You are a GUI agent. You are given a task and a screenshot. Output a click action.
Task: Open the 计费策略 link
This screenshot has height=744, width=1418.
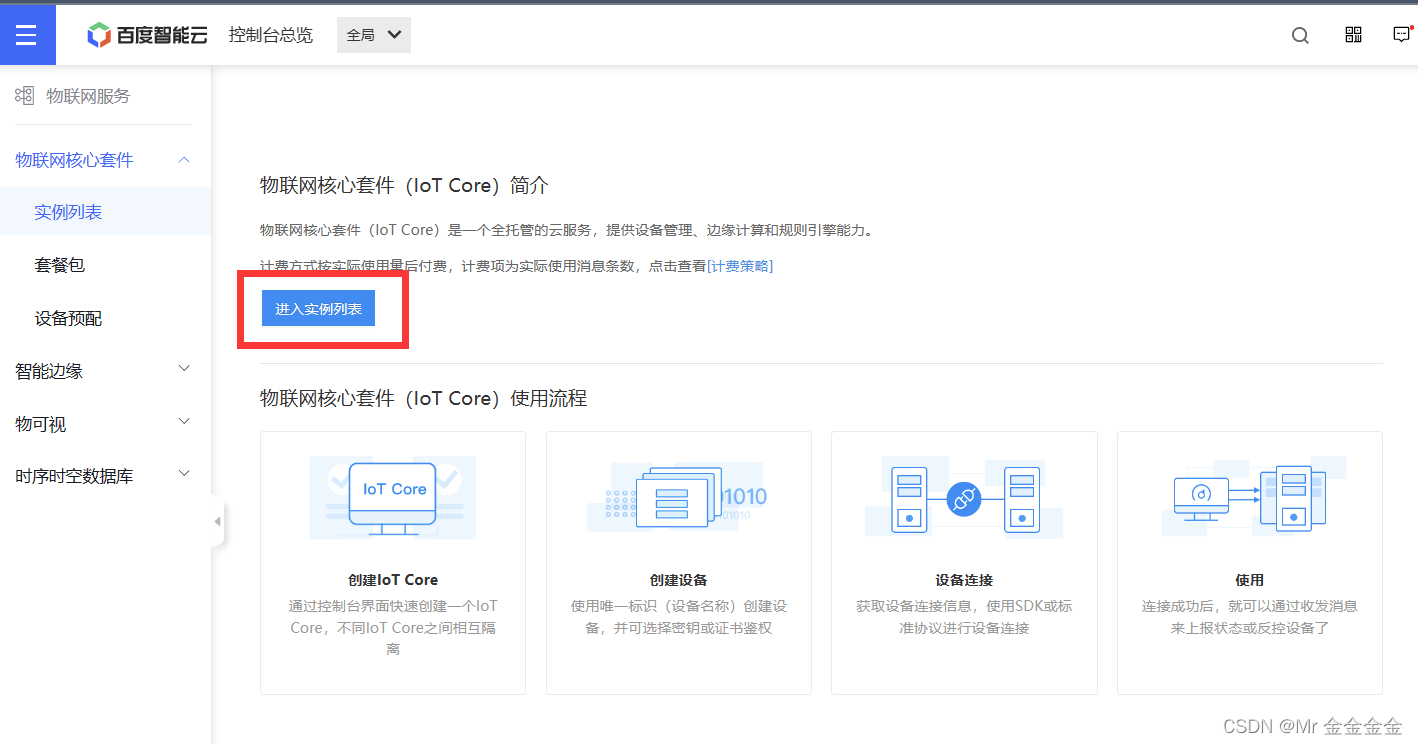tap(740, 265)
